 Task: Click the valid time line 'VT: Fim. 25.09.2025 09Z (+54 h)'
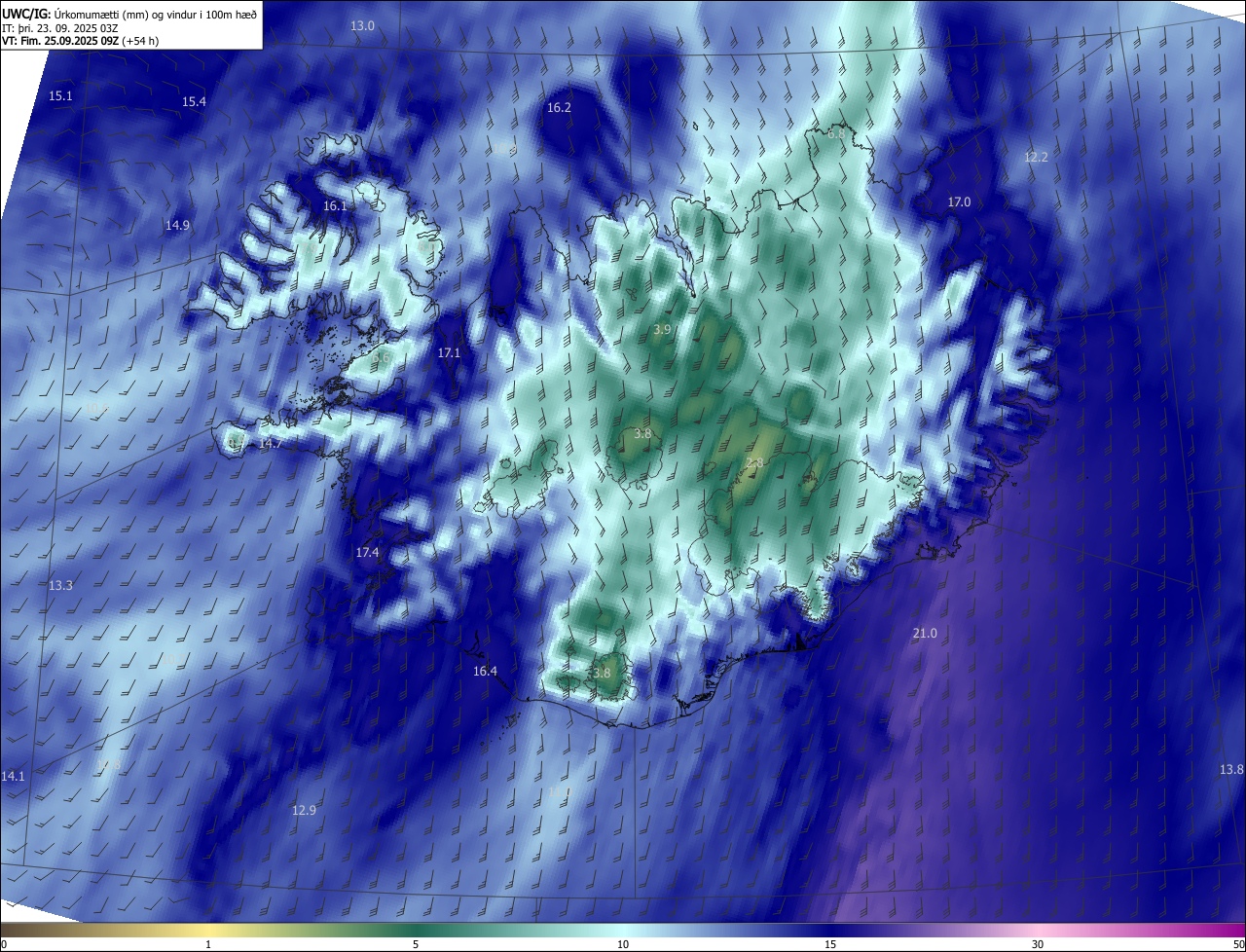tap(80, 41)
